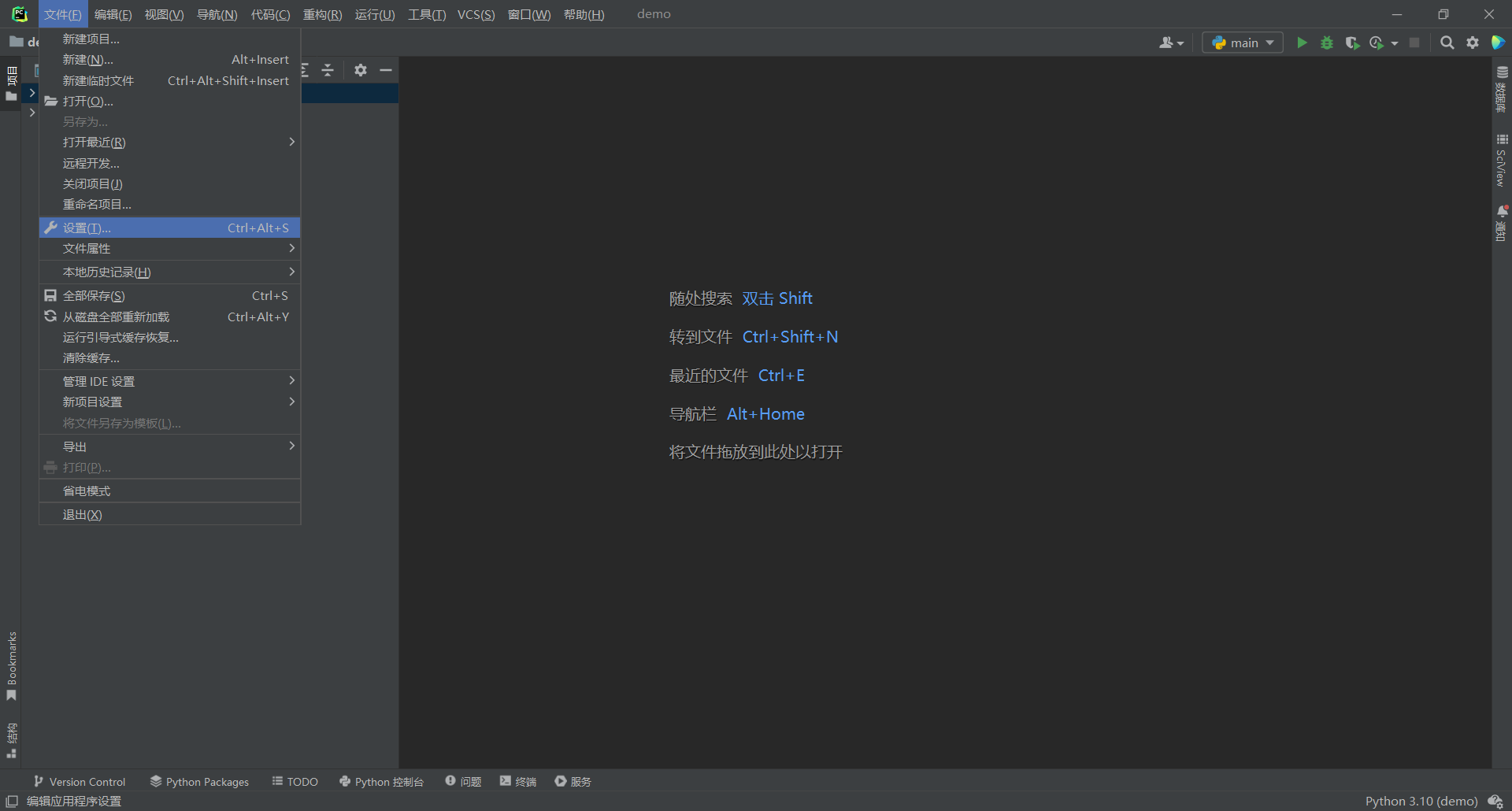
Task: Open IDE settings gear in top toolbar
Action: pyautogui.click(x=1472, y=43)
